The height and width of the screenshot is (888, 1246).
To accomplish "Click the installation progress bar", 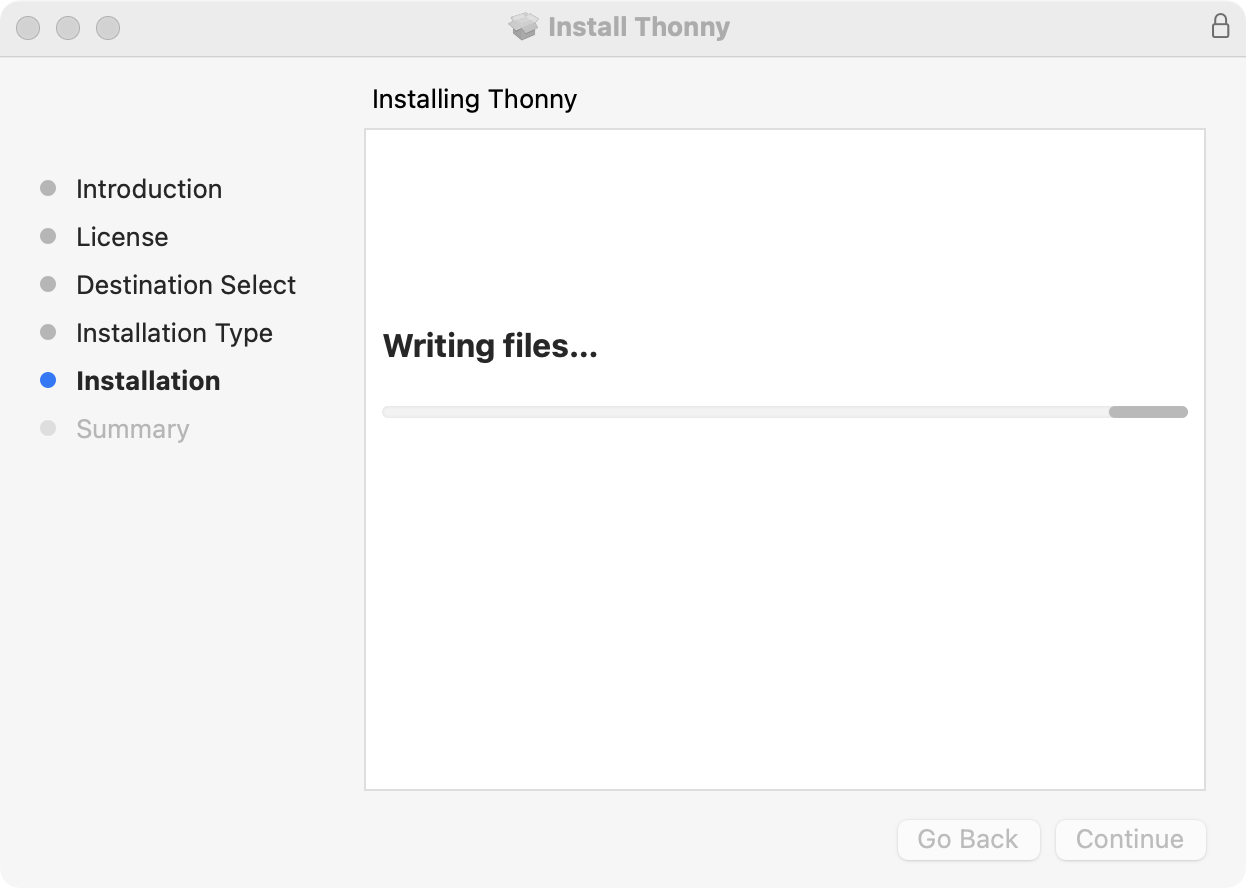I will click(x=784, y=412).
